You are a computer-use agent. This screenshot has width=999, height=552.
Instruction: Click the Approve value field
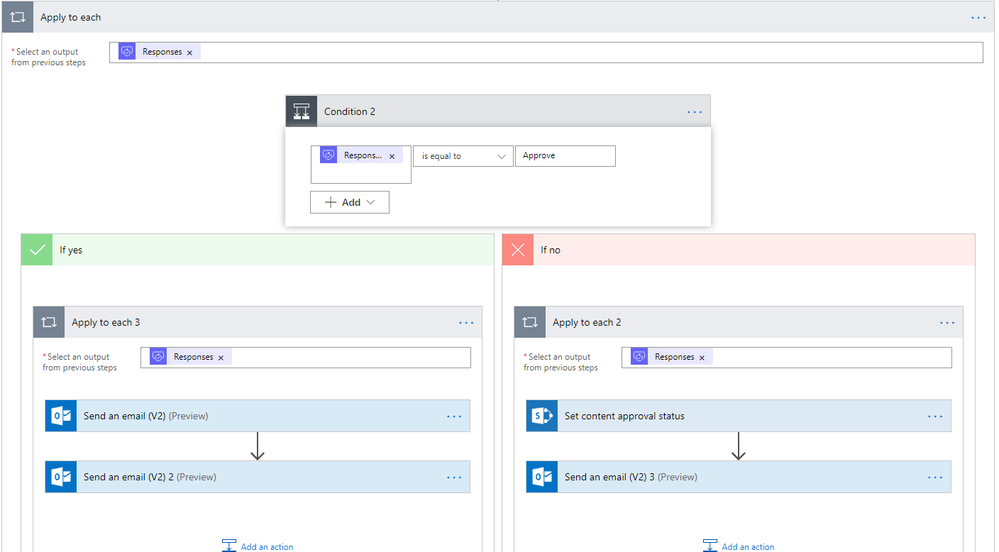click(x=565, y=156)
